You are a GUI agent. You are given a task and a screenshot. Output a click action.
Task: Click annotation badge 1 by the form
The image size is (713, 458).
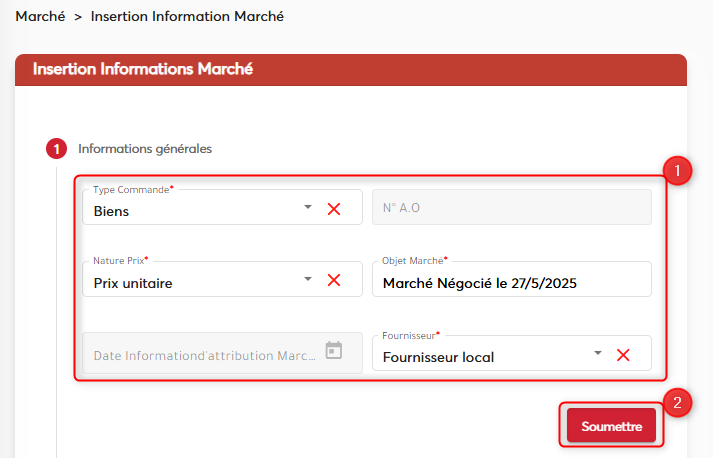pos(677,171)
